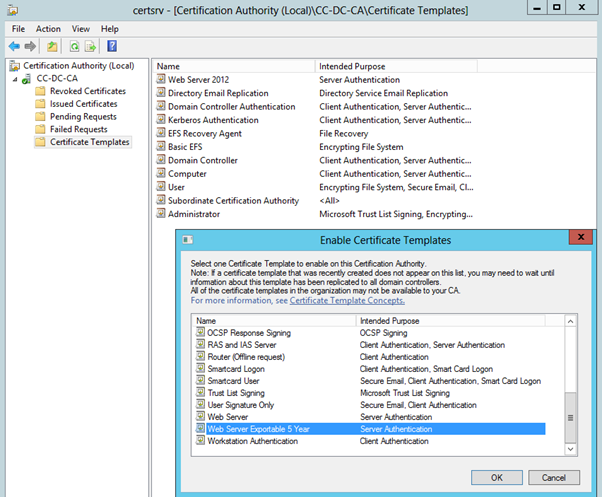Collapse the CC-DC-CA tree node

tap(16, 79)
